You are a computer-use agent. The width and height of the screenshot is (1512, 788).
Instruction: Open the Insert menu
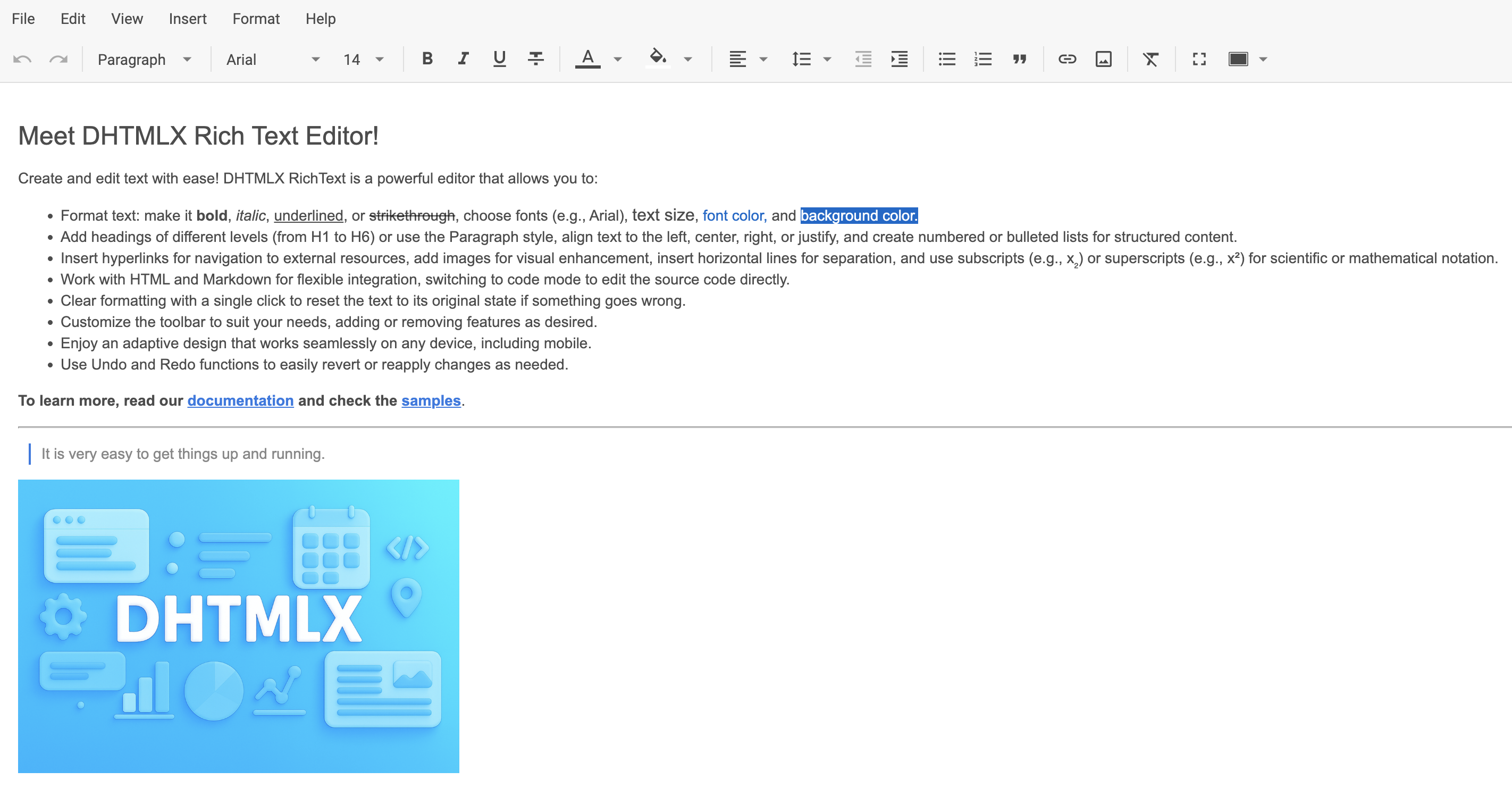coord(187,19)
